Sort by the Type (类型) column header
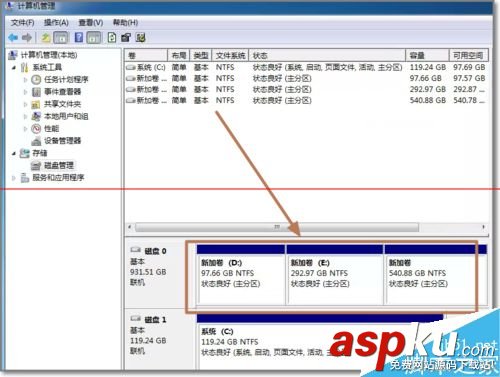Viewport: 500px width, 377px height. 201,55
